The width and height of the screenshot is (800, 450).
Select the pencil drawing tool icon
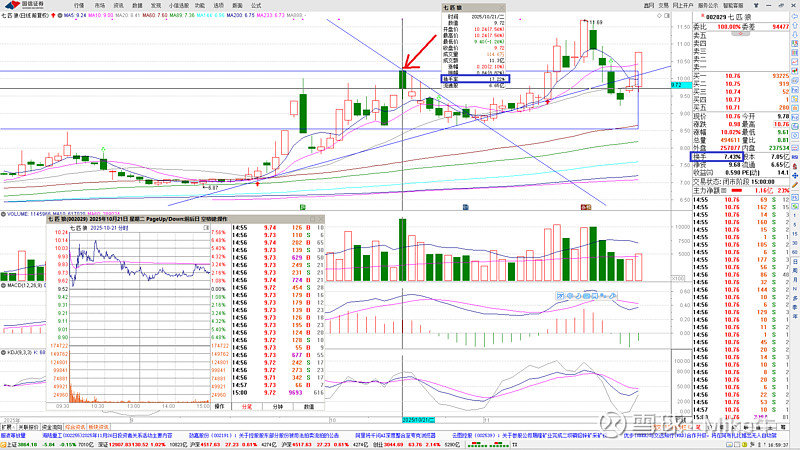point(795,185)
